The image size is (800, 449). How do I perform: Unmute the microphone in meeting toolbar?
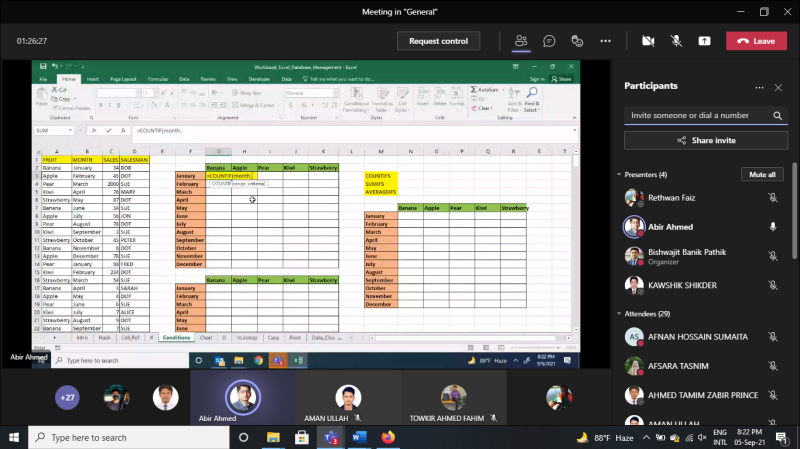(x=676, y=41)
